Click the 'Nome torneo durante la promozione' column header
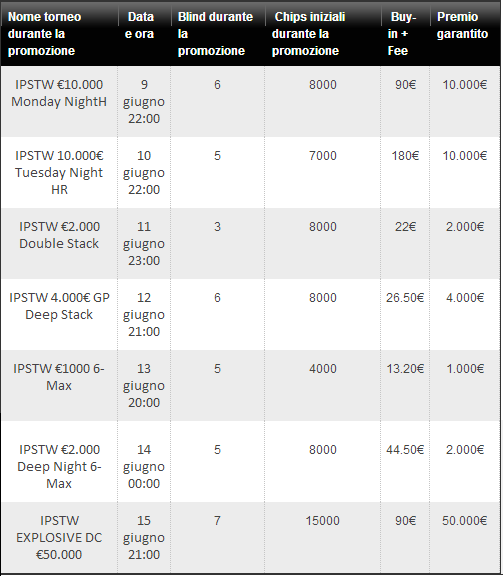 coord(44,34)
